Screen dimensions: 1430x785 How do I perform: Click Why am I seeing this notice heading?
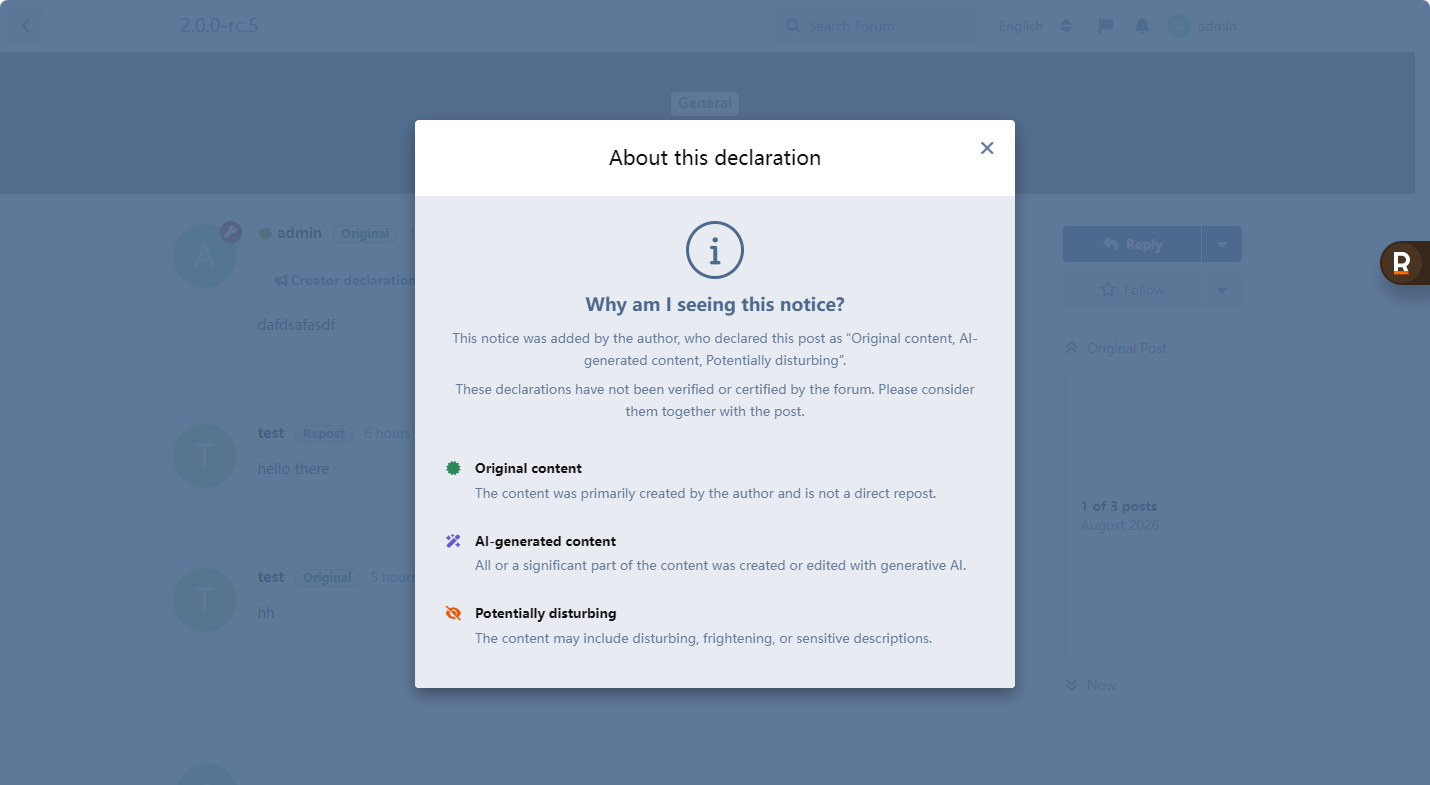[x=715, y=305]
